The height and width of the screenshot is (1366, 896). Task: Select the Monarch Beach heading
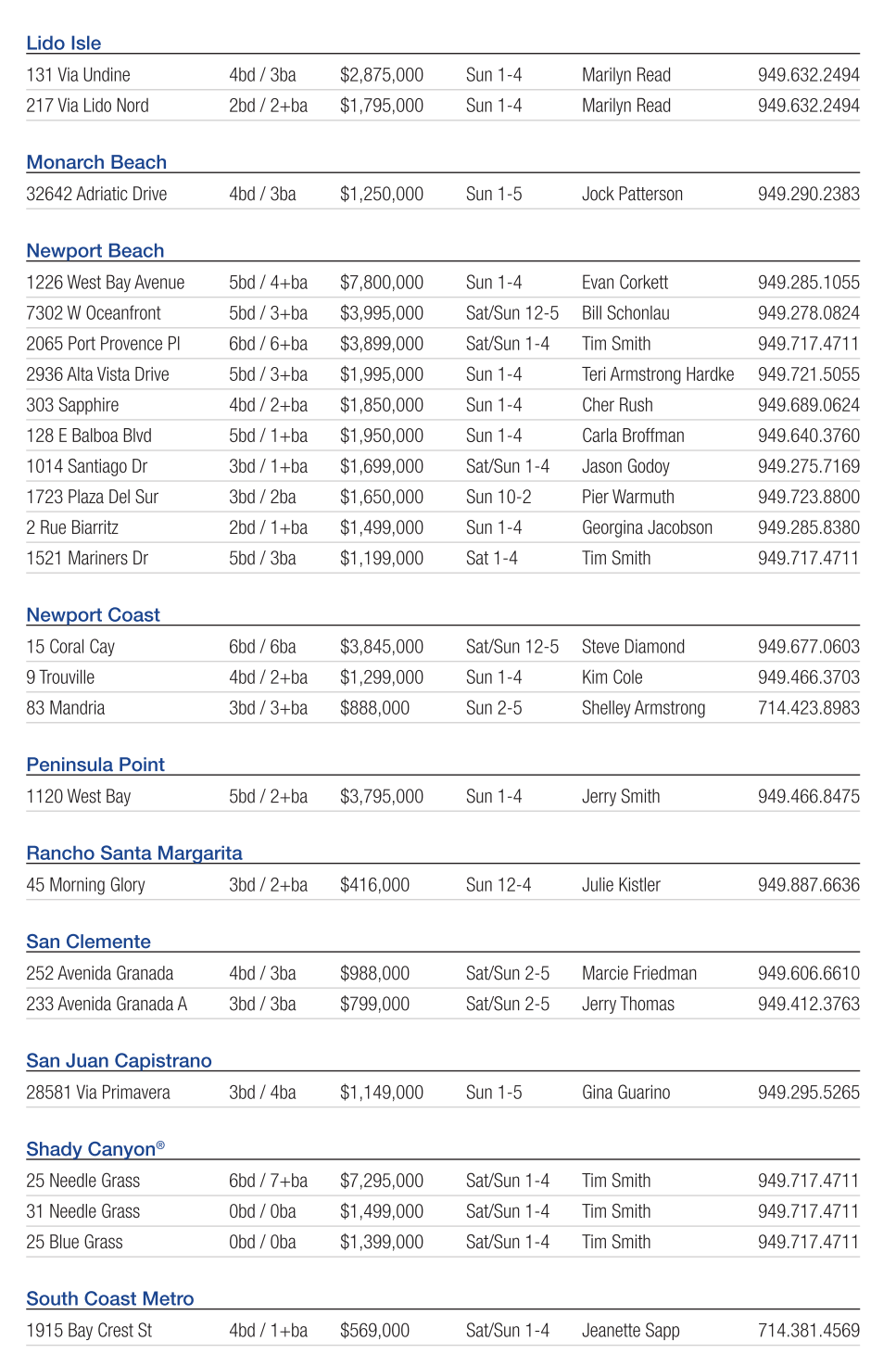96,162
